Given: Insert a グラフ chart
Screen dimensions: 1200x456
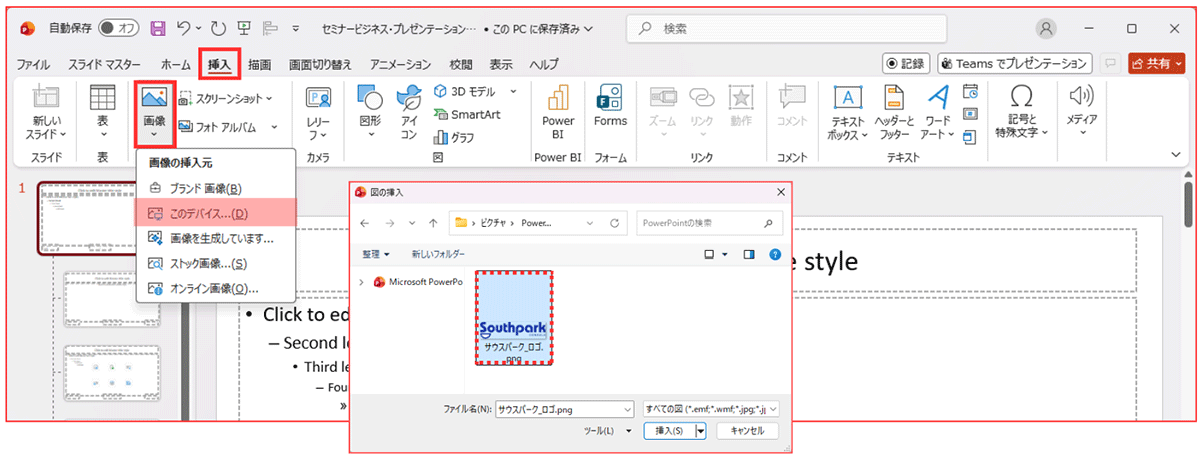Looking at the screenshot, I should [x=454, y=137].
